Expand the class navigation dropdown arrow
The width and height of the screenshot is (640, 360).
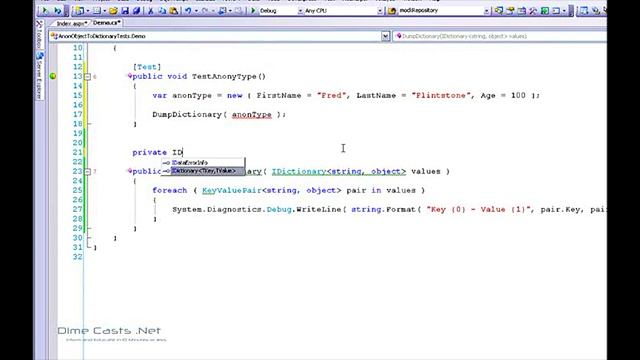pyautogui.click(x=385, y=36)
